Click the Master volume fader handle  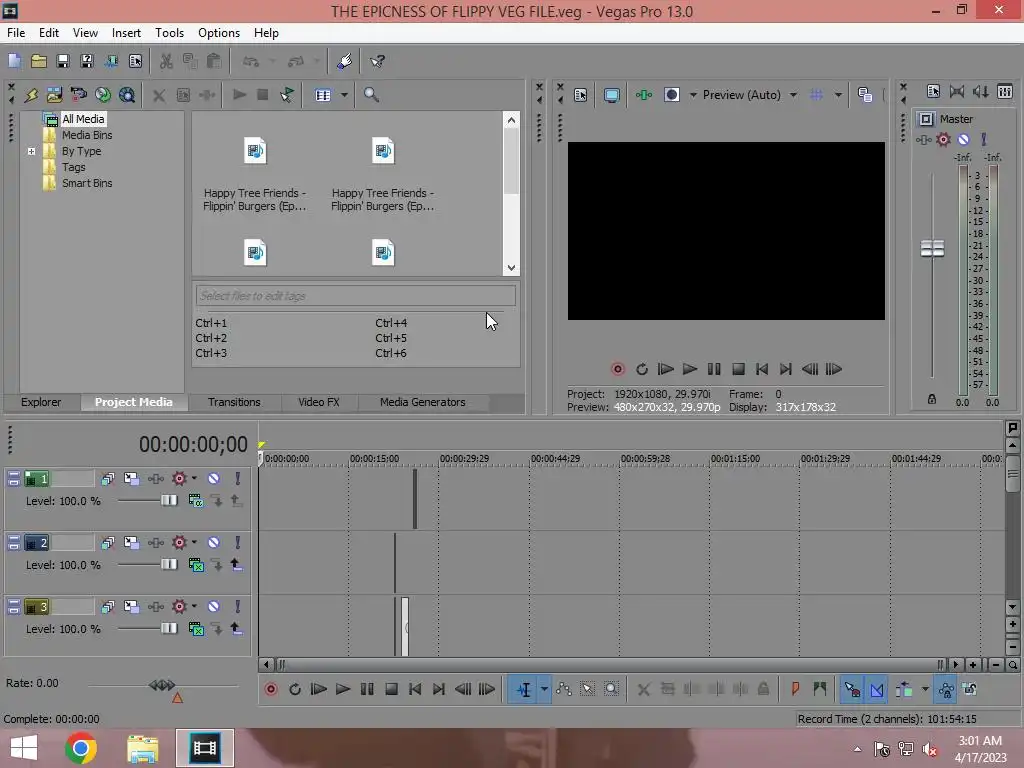click(932, 248)
